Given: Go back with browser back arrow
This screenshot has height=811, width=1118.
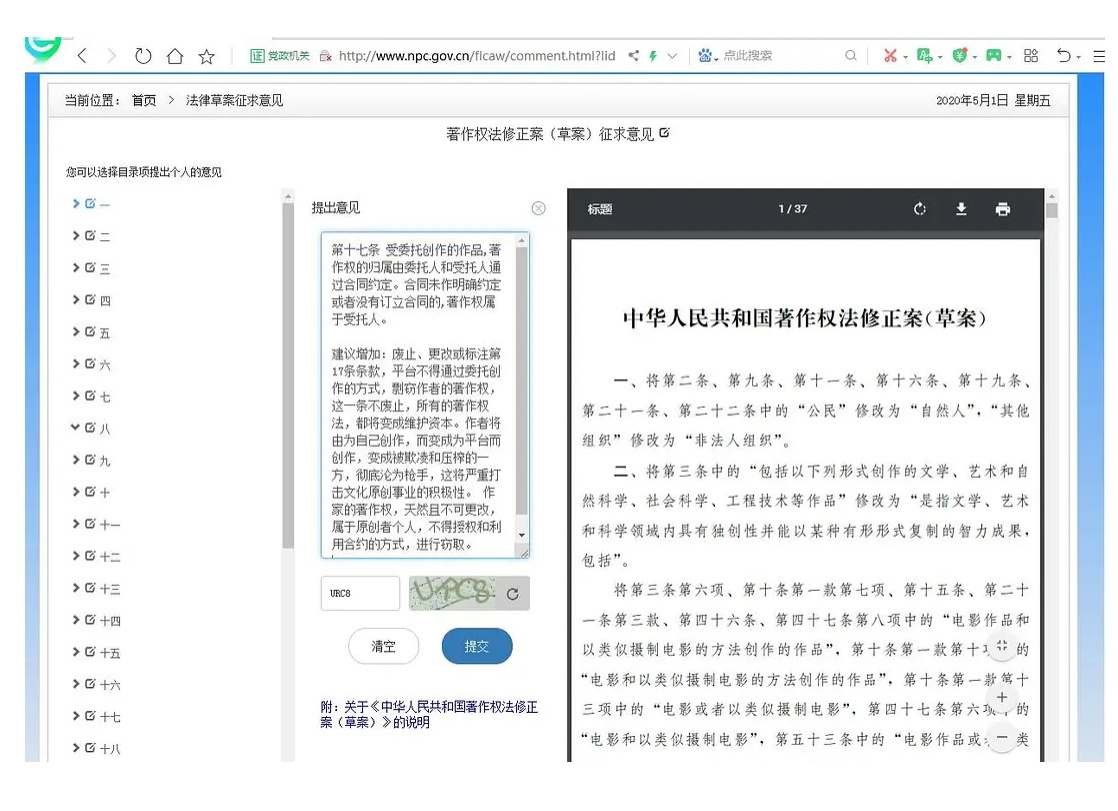Looking at the screenshot, I should [82, 56].
